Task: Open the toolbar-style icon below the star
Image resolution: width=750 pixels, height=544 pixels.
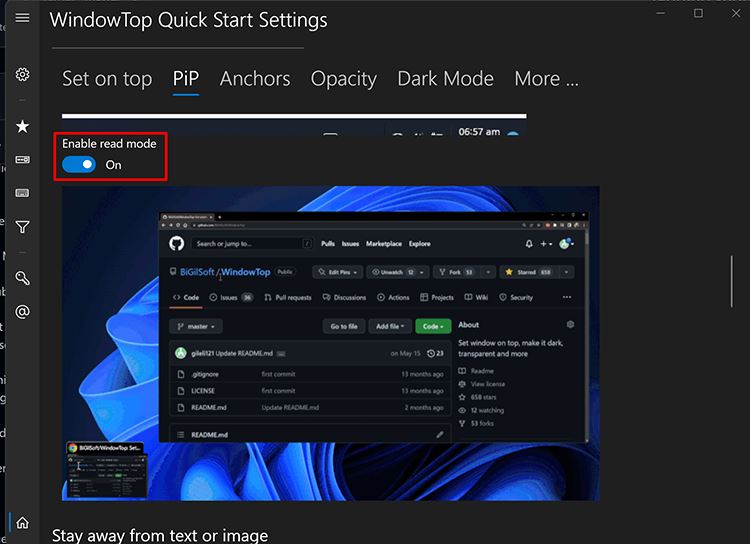Action: pyautogui.click(x=22, y=159)
